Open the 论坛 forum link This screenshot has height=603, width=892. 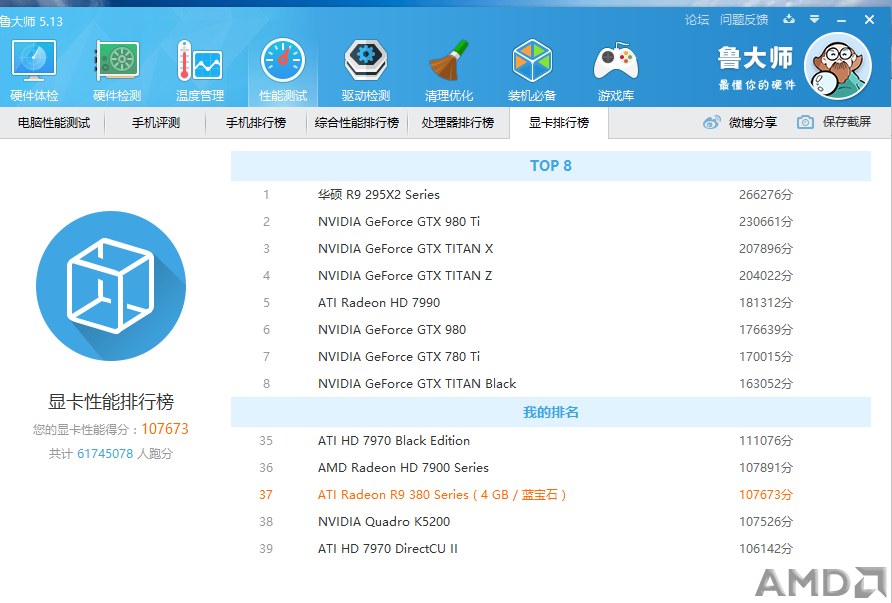(x=697, y=20)
